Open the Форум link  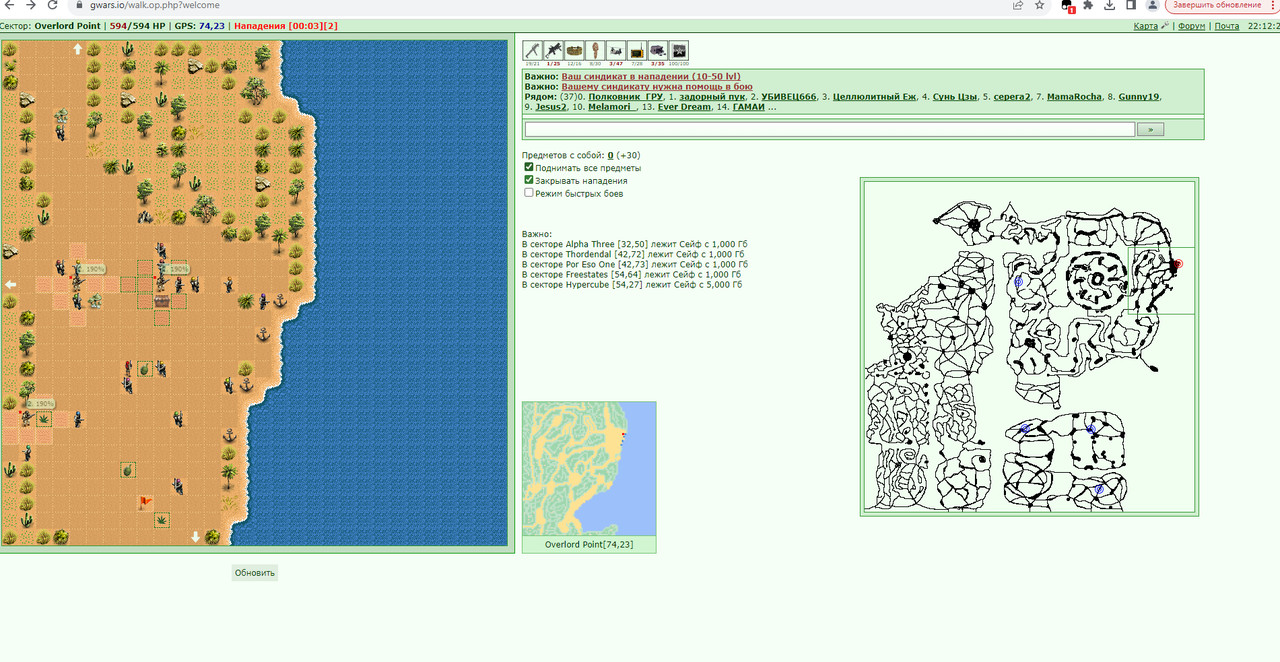pos(1191,26)
